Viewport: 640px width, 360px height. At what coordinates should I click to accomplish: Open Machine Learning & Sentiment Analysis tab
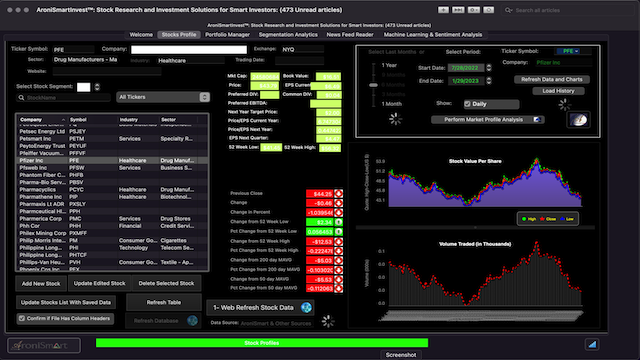coord(433,35)
